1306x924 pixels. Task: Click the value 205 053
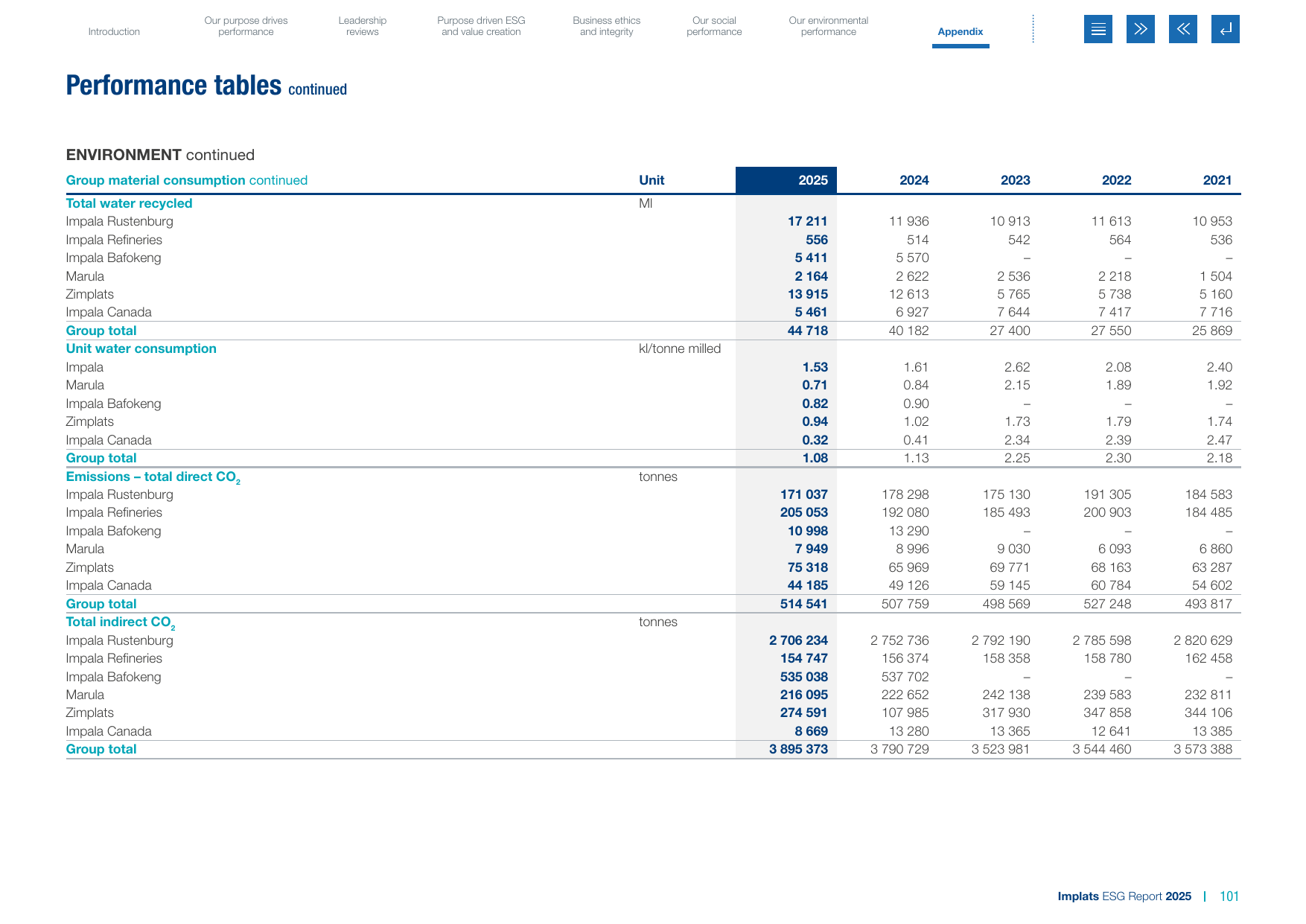pyautogui.click(x=804, y=512)
